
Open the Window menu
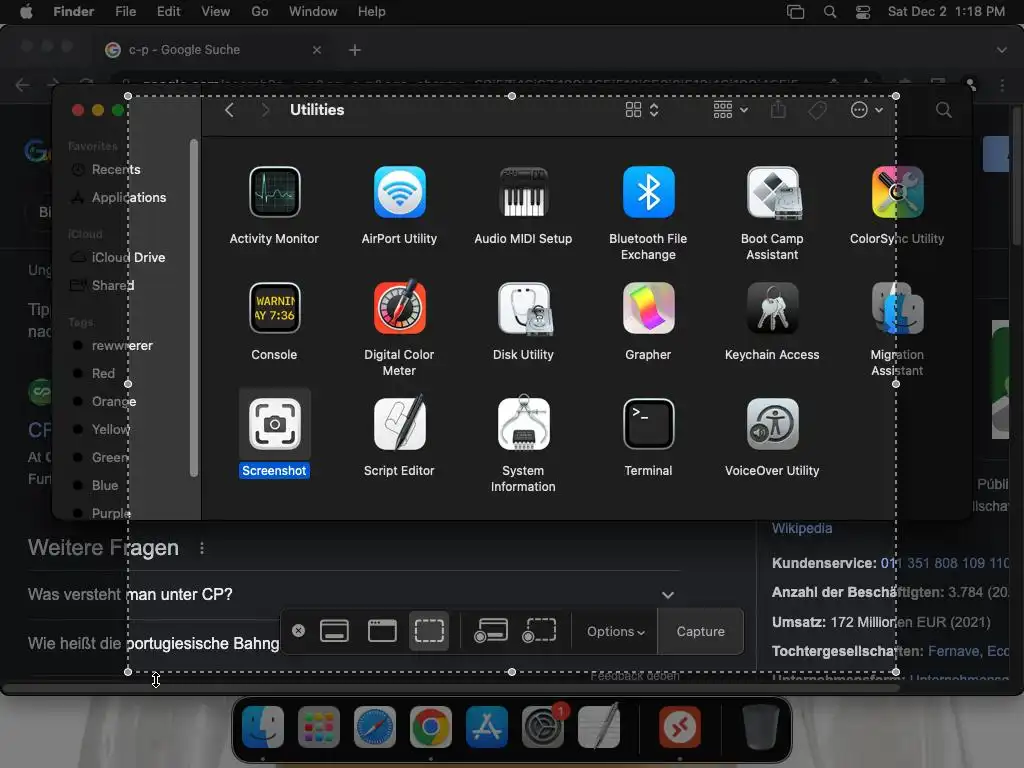pos(313,12)
